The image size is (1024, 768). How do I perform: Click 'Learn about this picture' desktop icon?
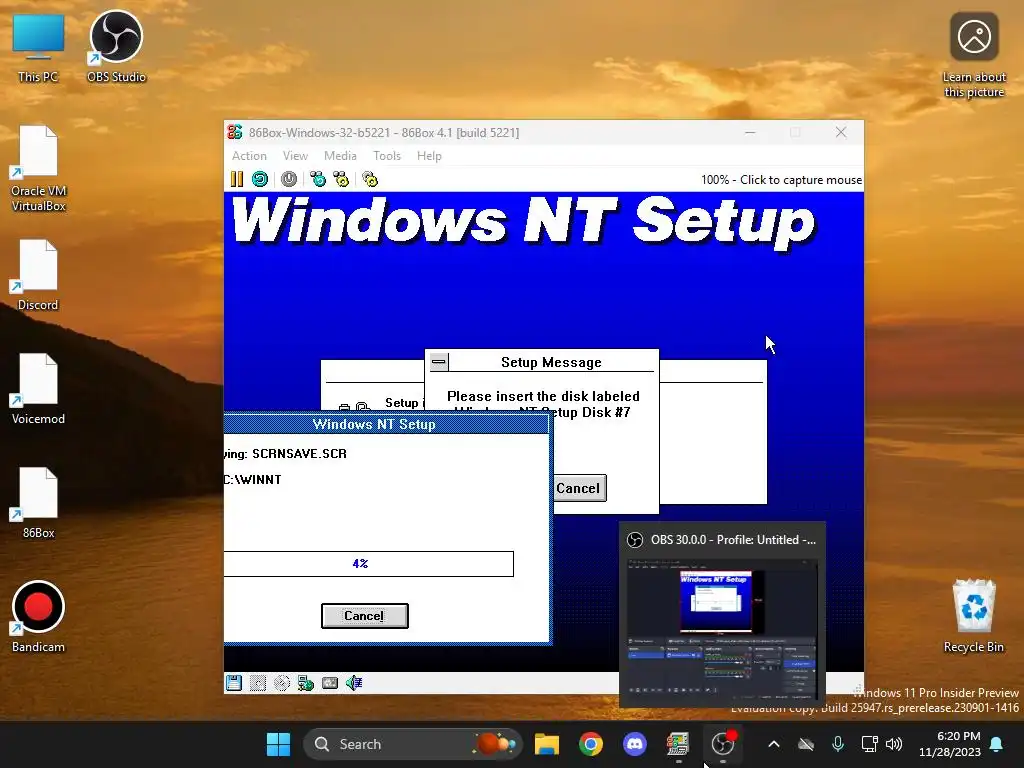(x=974, y=56)
